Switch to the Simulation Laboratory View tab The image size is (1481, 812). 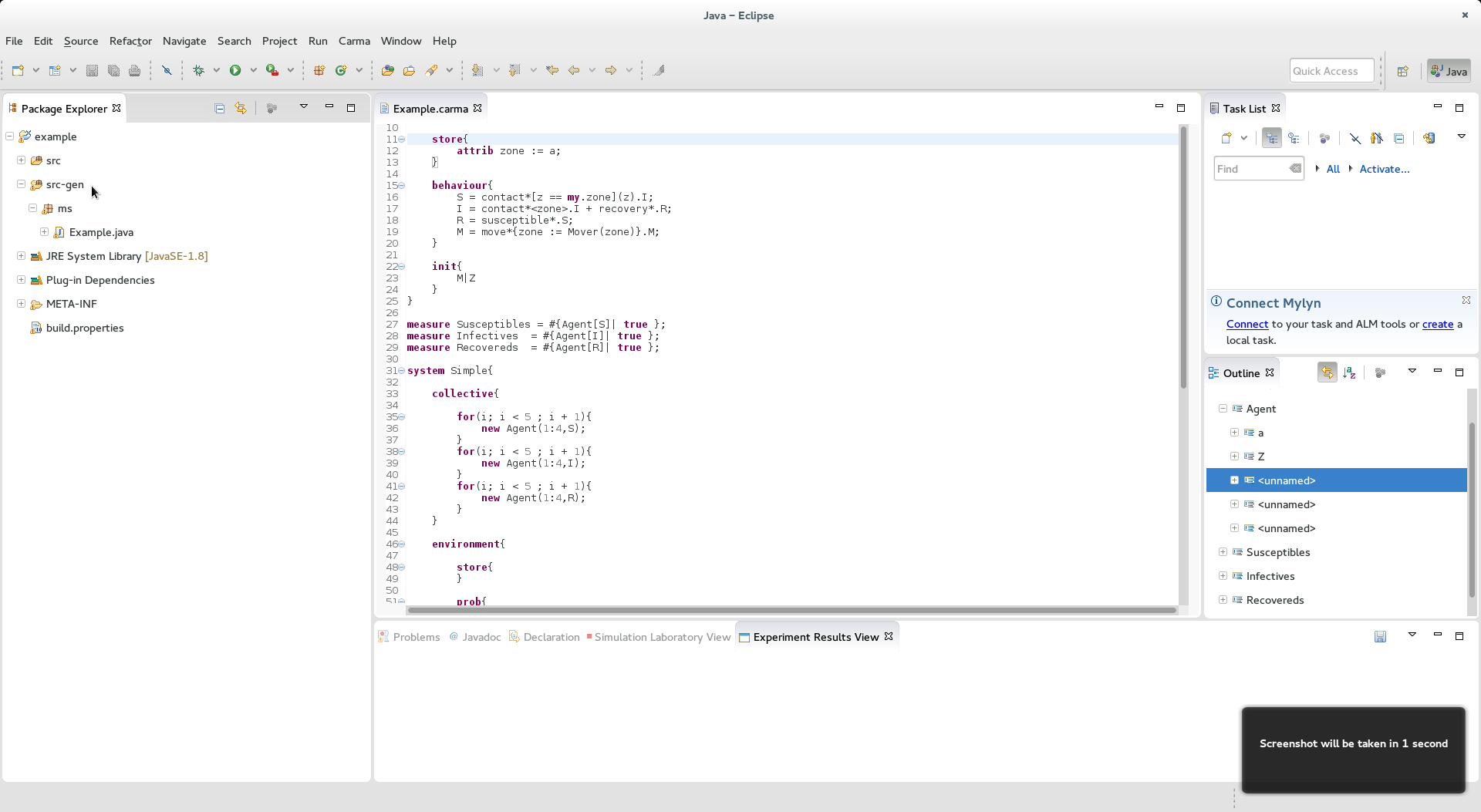658,637
